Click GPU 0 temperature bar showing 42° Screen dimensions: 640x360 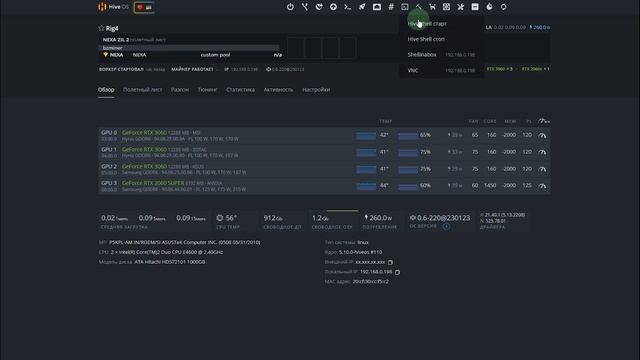point(366,136)
